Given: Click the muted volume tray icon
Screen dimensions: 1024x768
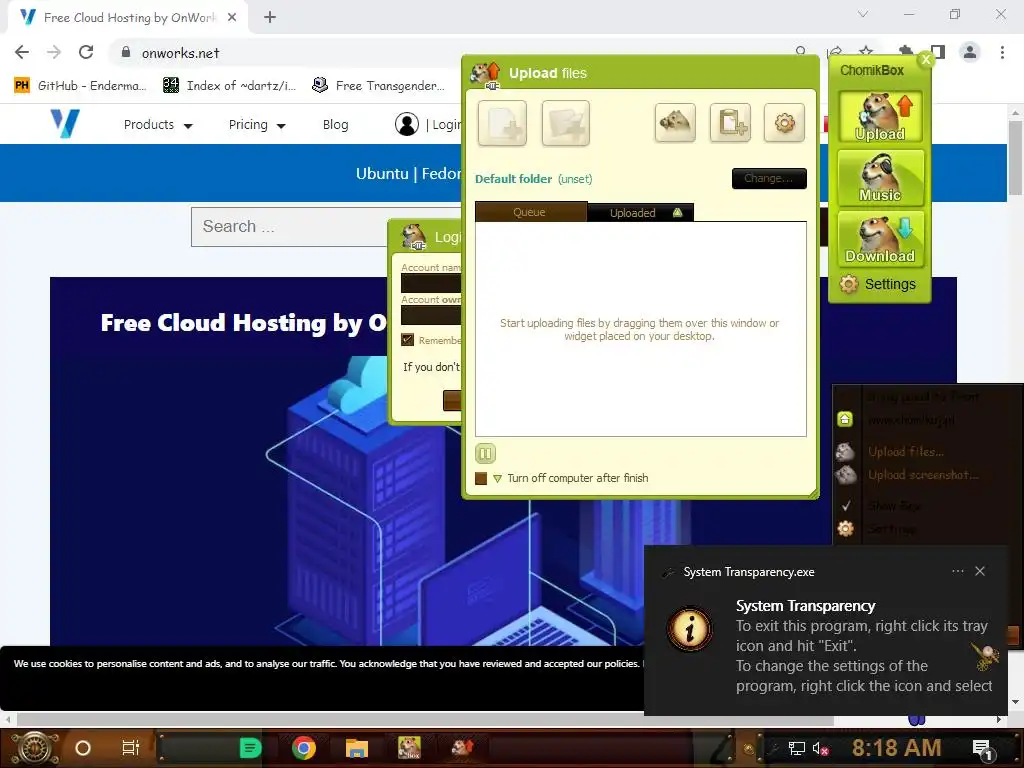Looking at the screenshot, I should (x=820, y=748).
